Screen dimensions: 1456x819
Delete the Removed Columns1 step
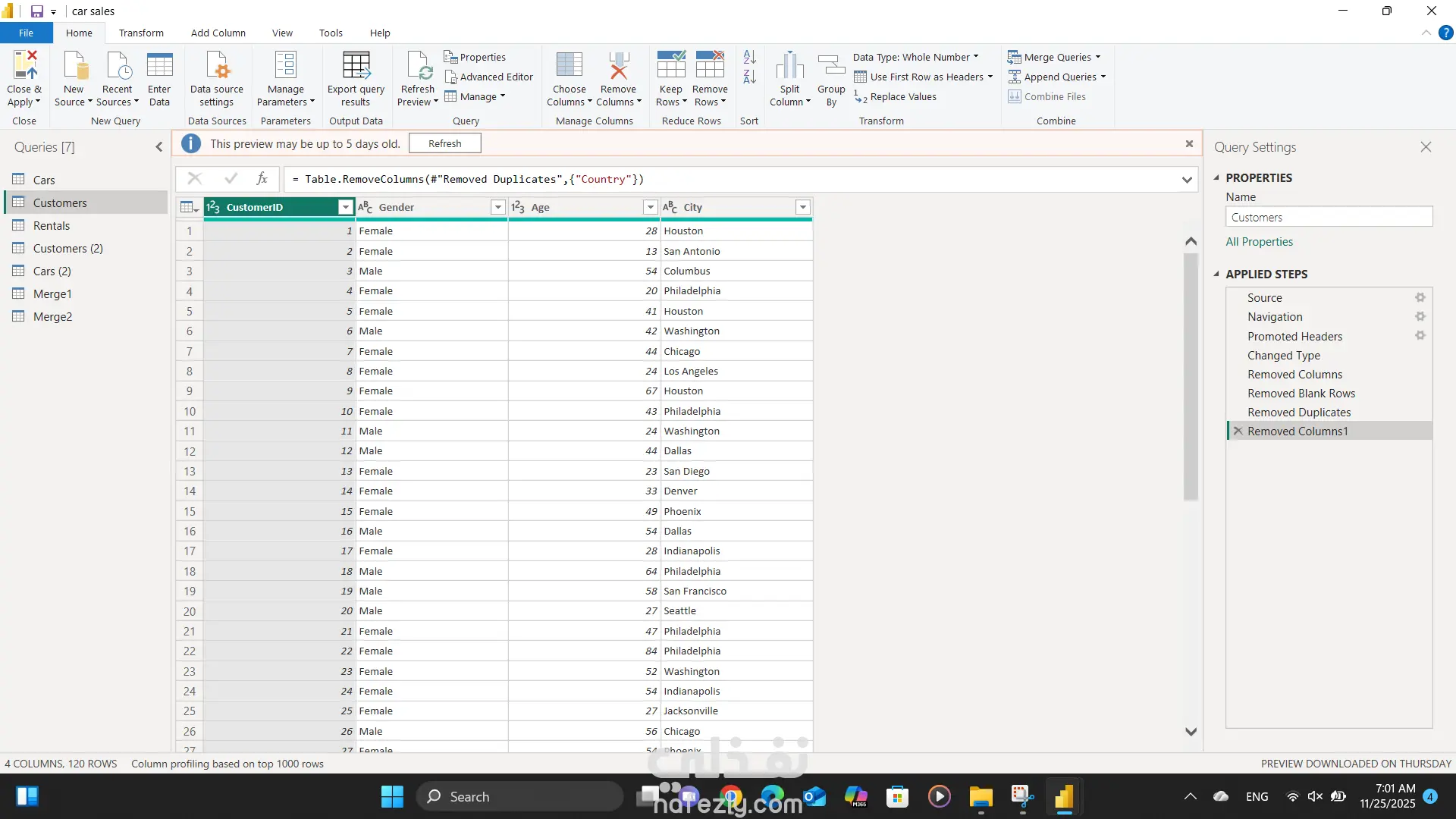coord(1238,431)
